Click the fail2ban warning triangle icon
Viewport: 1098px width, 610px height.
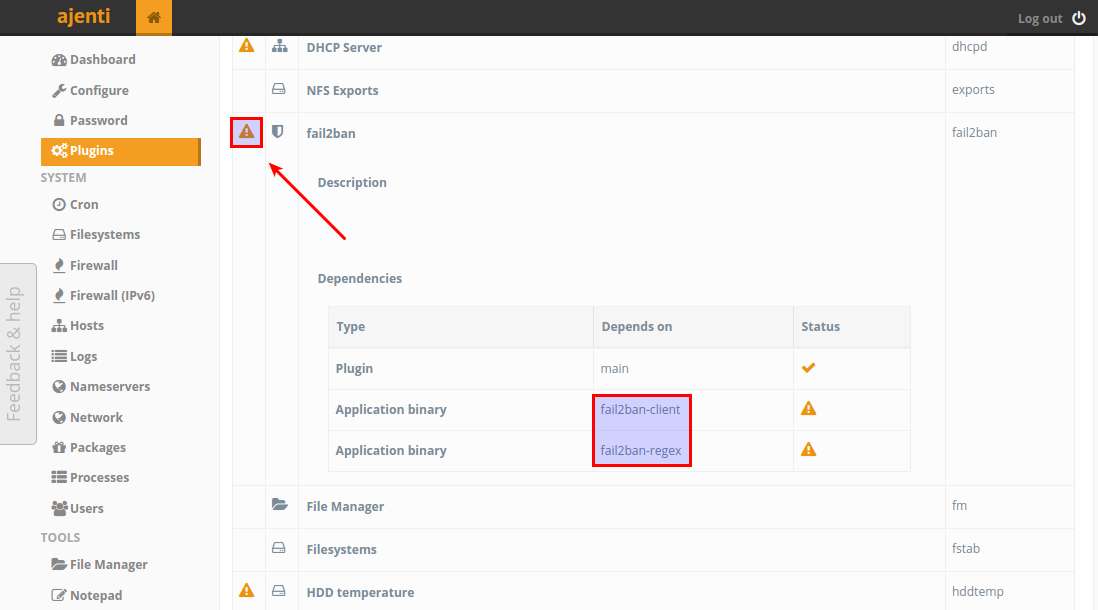pos(246,132)
